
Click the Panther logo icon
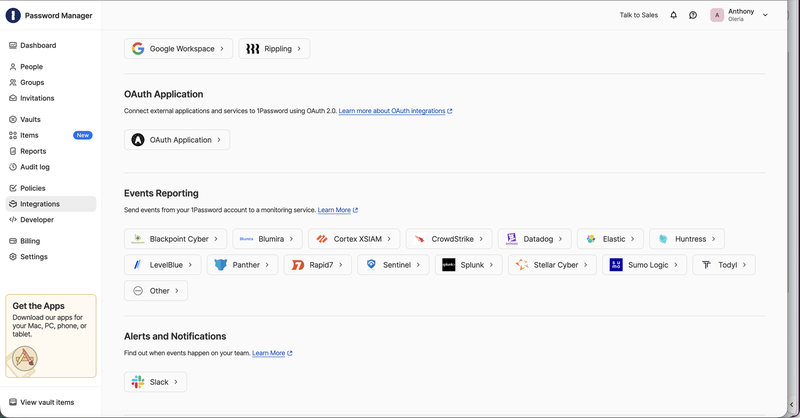point(220,265)
